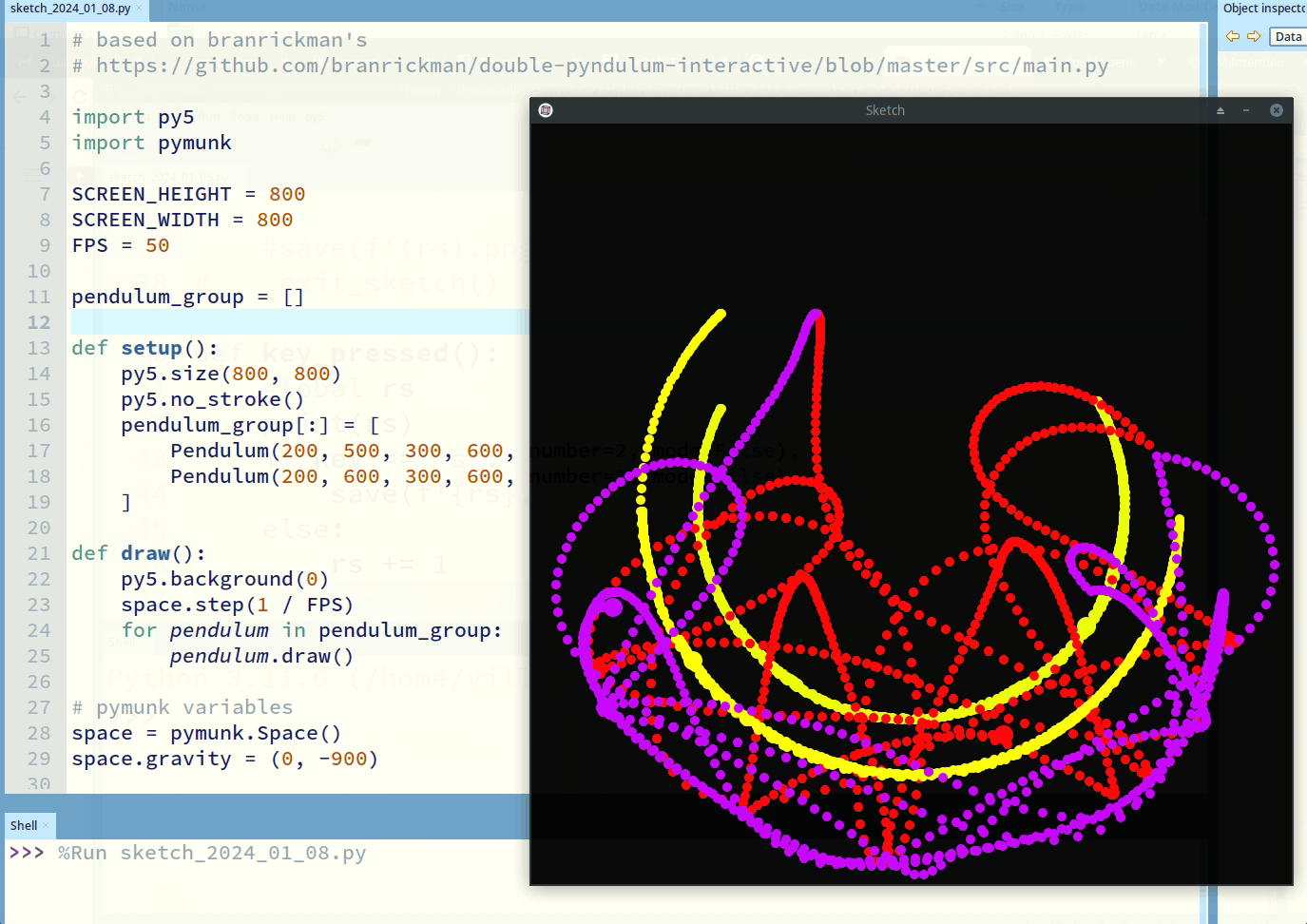This screenshot has height=924, width=1307.
Task: Open the Object inspector tab
Action: (x=1263, y=9)
